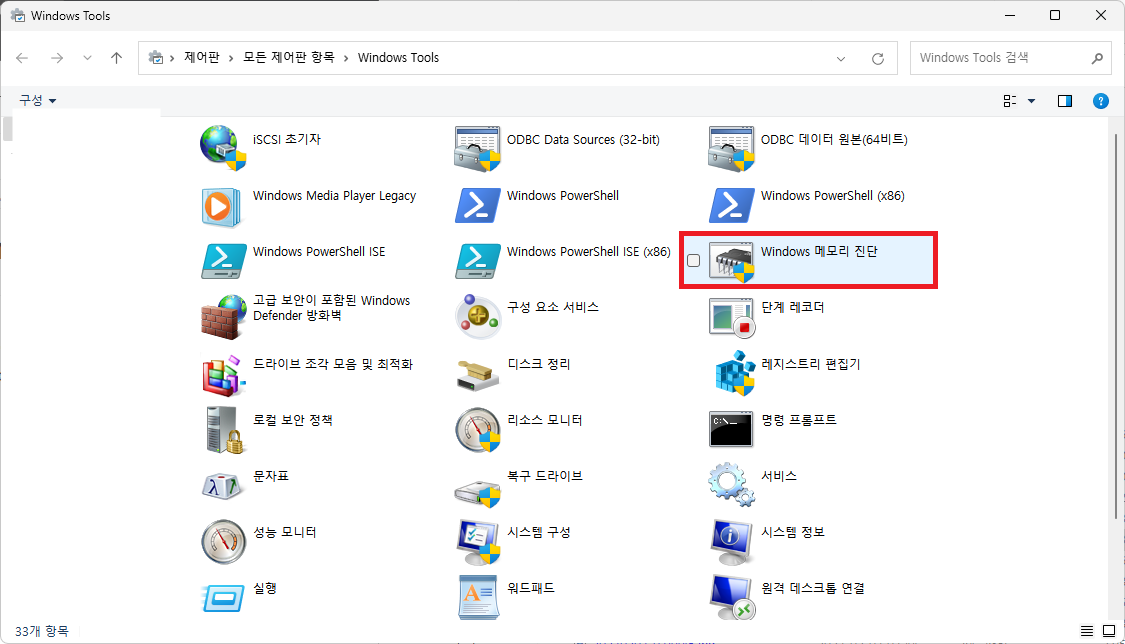Click the Windows Tools 검색 box
This screenshot has width=1125, height=644.
tap(1009, 57)
